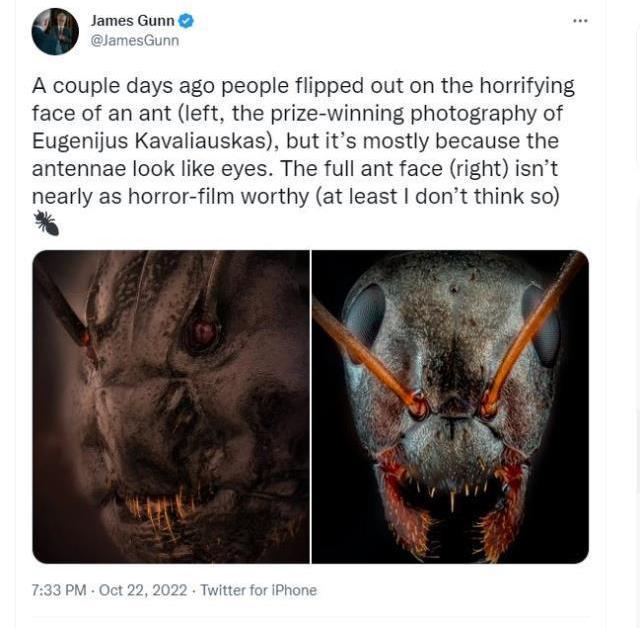Click the ant emoji in tweet

tap(46, 223)
